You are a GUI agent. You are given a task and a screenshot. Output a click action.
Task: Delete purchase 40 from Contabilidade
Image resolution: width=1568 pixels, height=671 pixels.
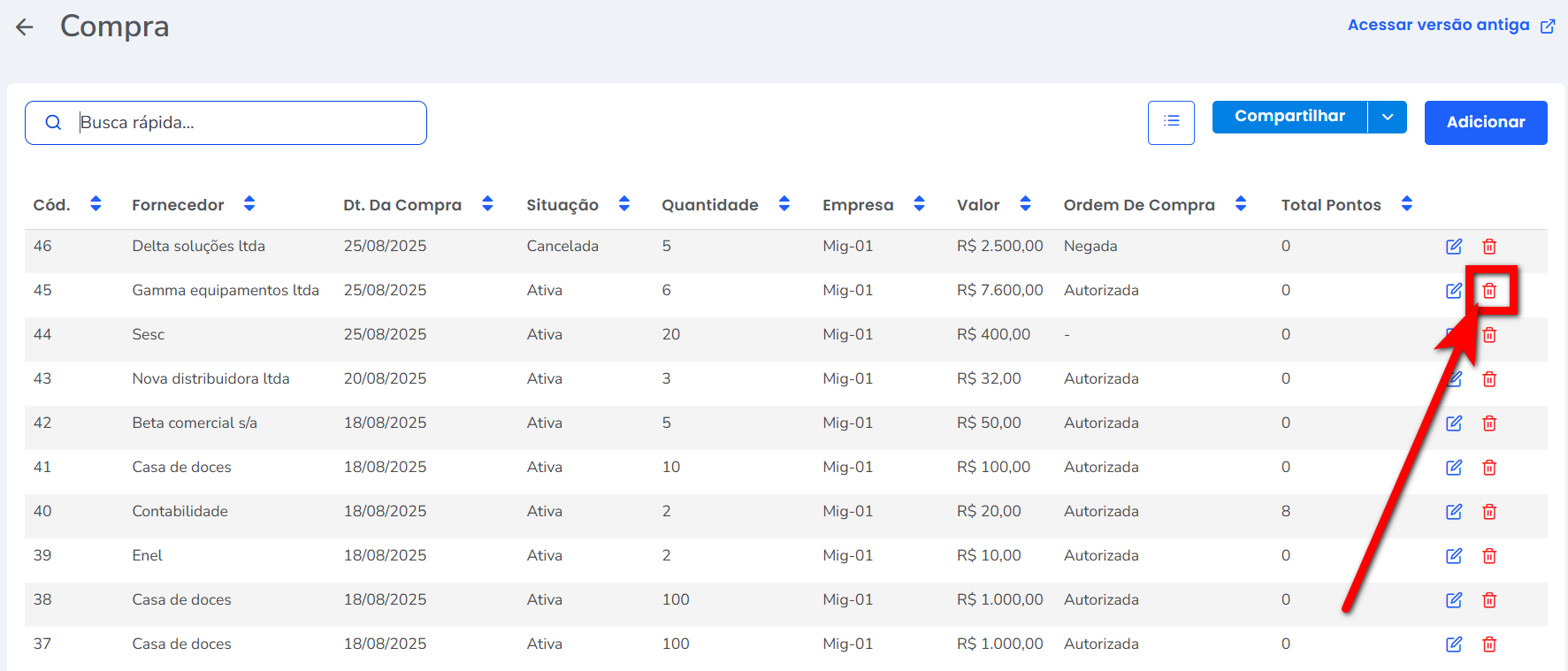click(x=1489, y=512)
